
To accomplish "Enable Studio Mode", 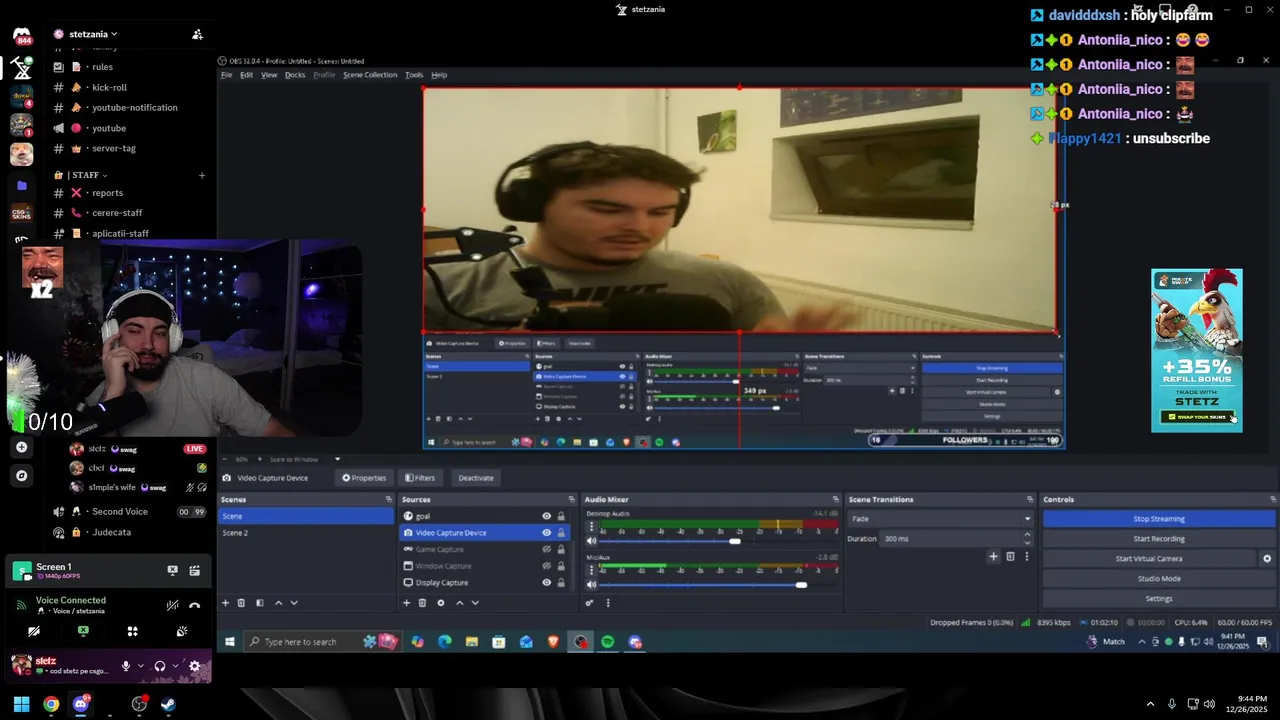I will (x=1159, y=579).
